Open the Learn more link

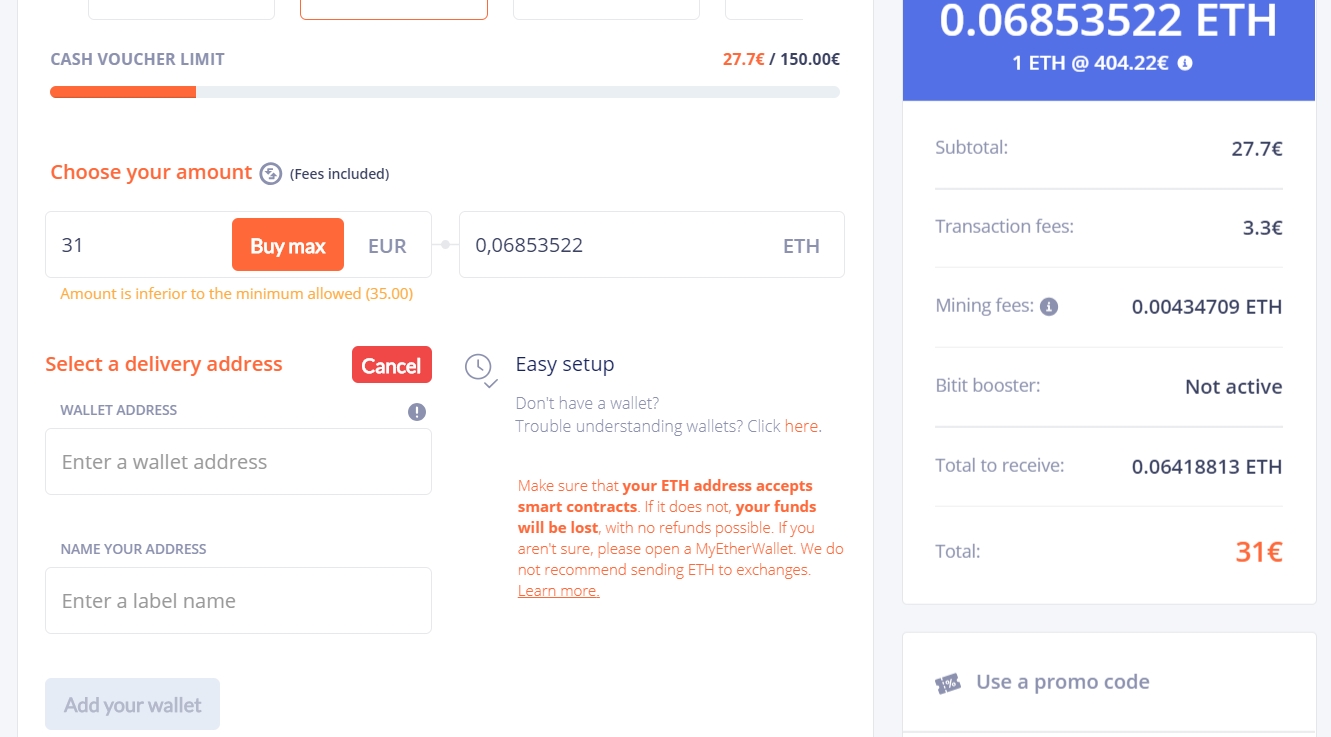coord(558,590)
